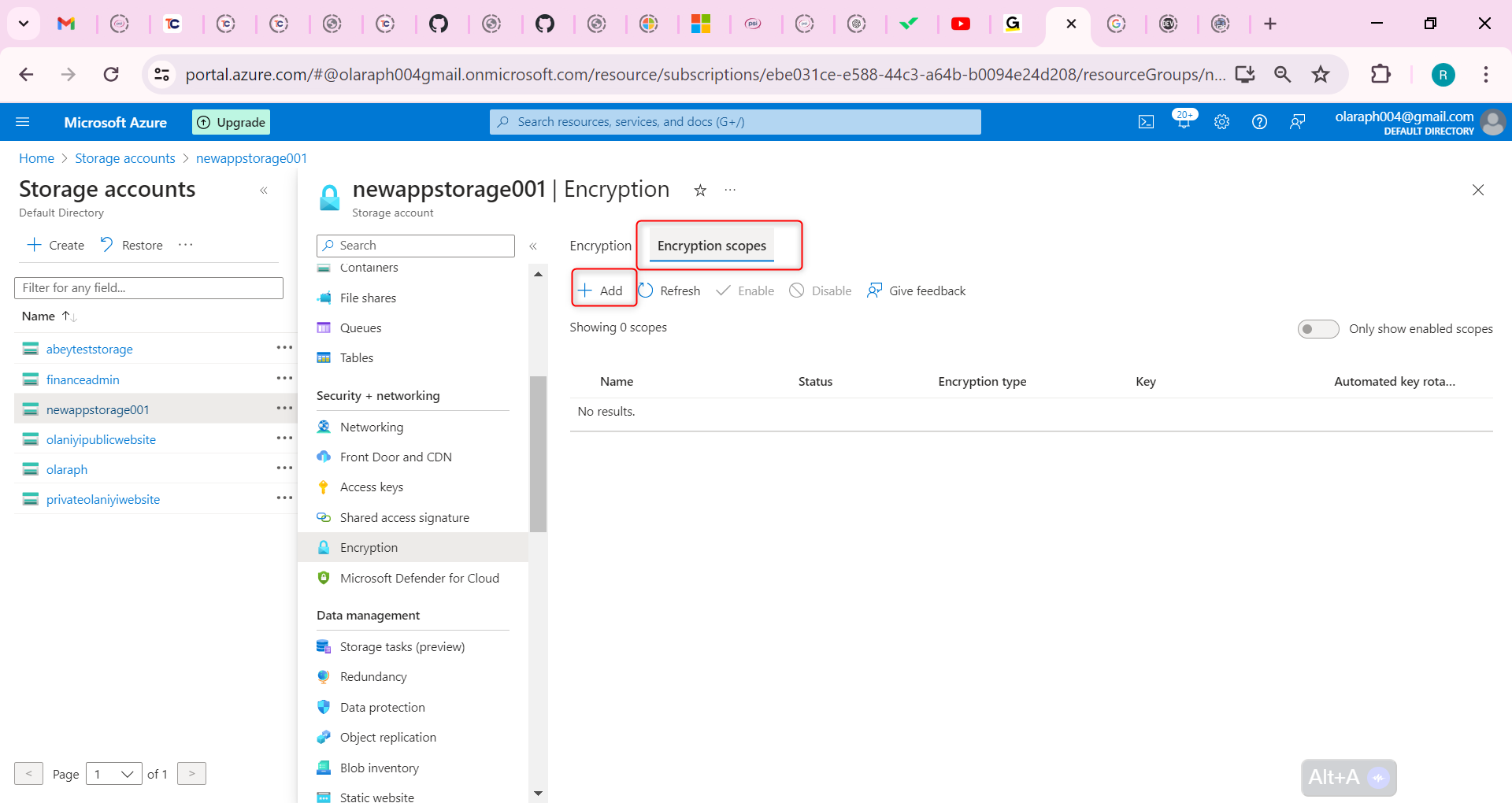Image resolution: width=1512 pixels, height=803 pixels.
Task: Switch to the Encryption scopes tab
Action: click(x=712, y=246)
